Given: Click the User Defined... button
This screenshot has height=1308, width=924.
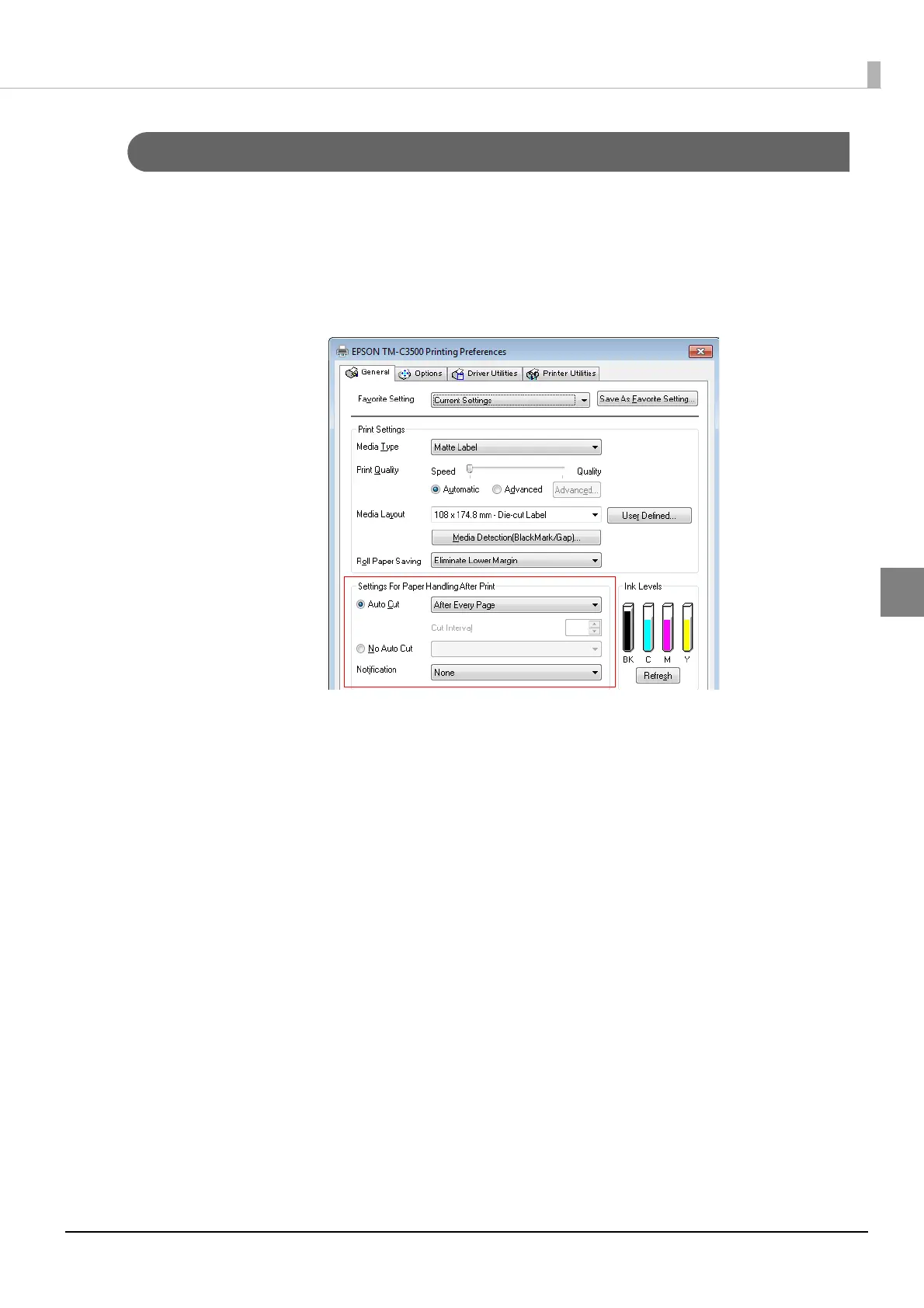Looking at the screenshot, I should tap(649, 516).
